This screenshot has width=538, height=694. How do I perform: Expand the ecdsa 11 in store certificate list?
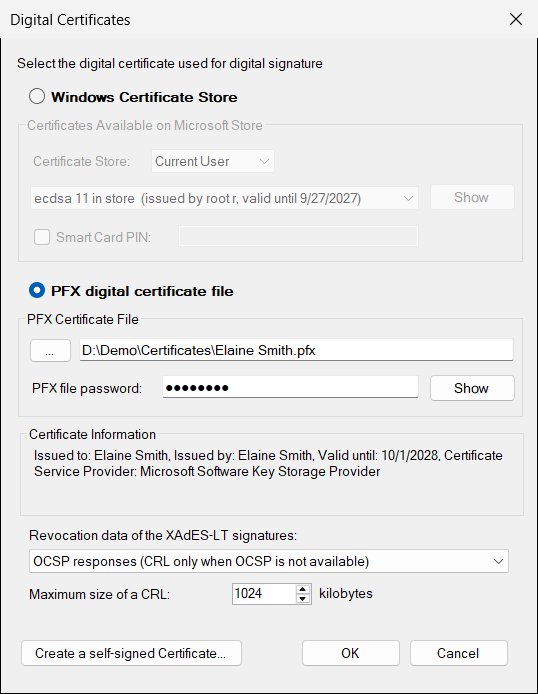[x=224, y=198]
